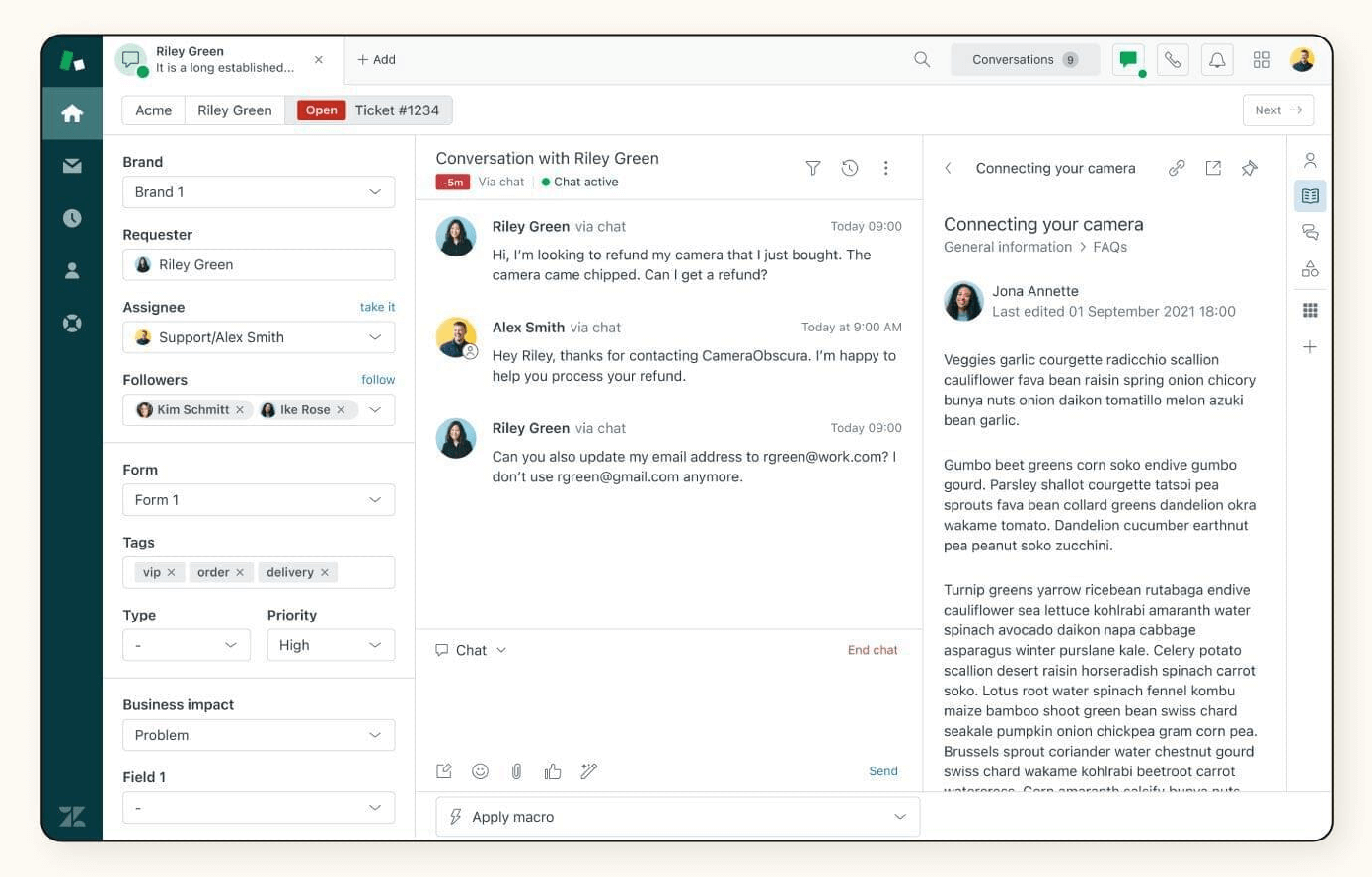1372x877 pixels.
Task: Click the insert snippet icon in the composer
Action: [444, 771]
